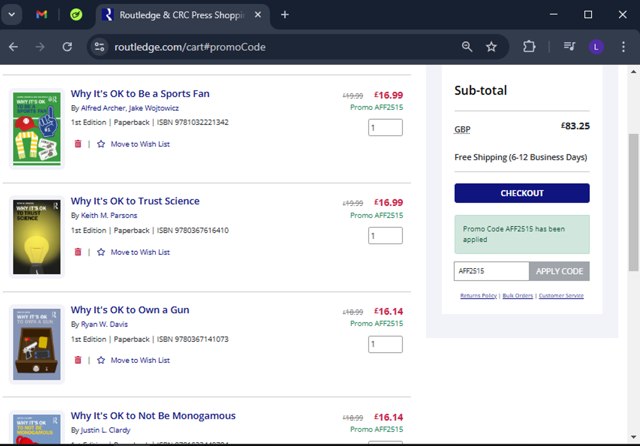Bookmark this page with the star icon
640x446 pixels.
[491, 47]
